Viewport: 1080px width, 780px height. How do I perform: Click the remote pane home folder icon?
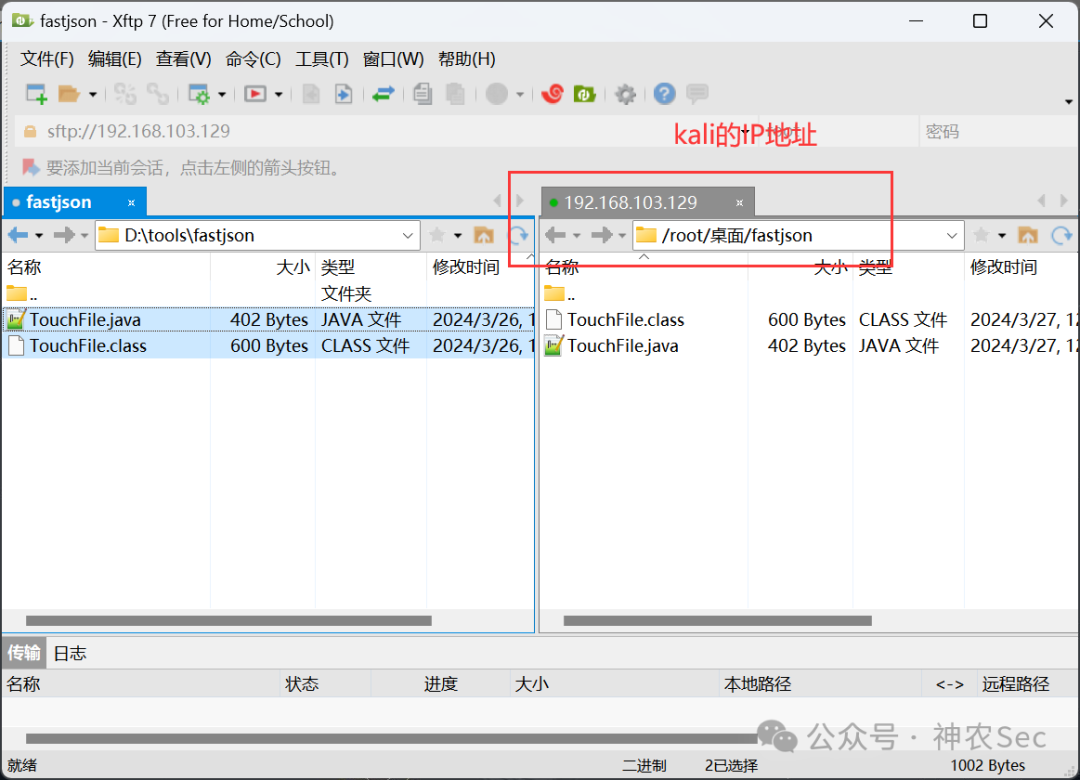pos(1028,236)
